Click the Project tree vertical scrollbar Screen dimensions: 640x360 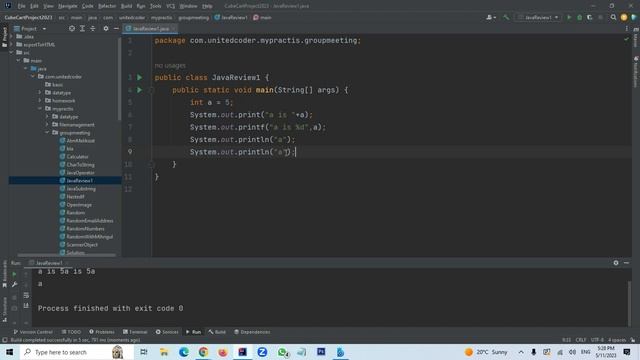click(x=120, y=80)
